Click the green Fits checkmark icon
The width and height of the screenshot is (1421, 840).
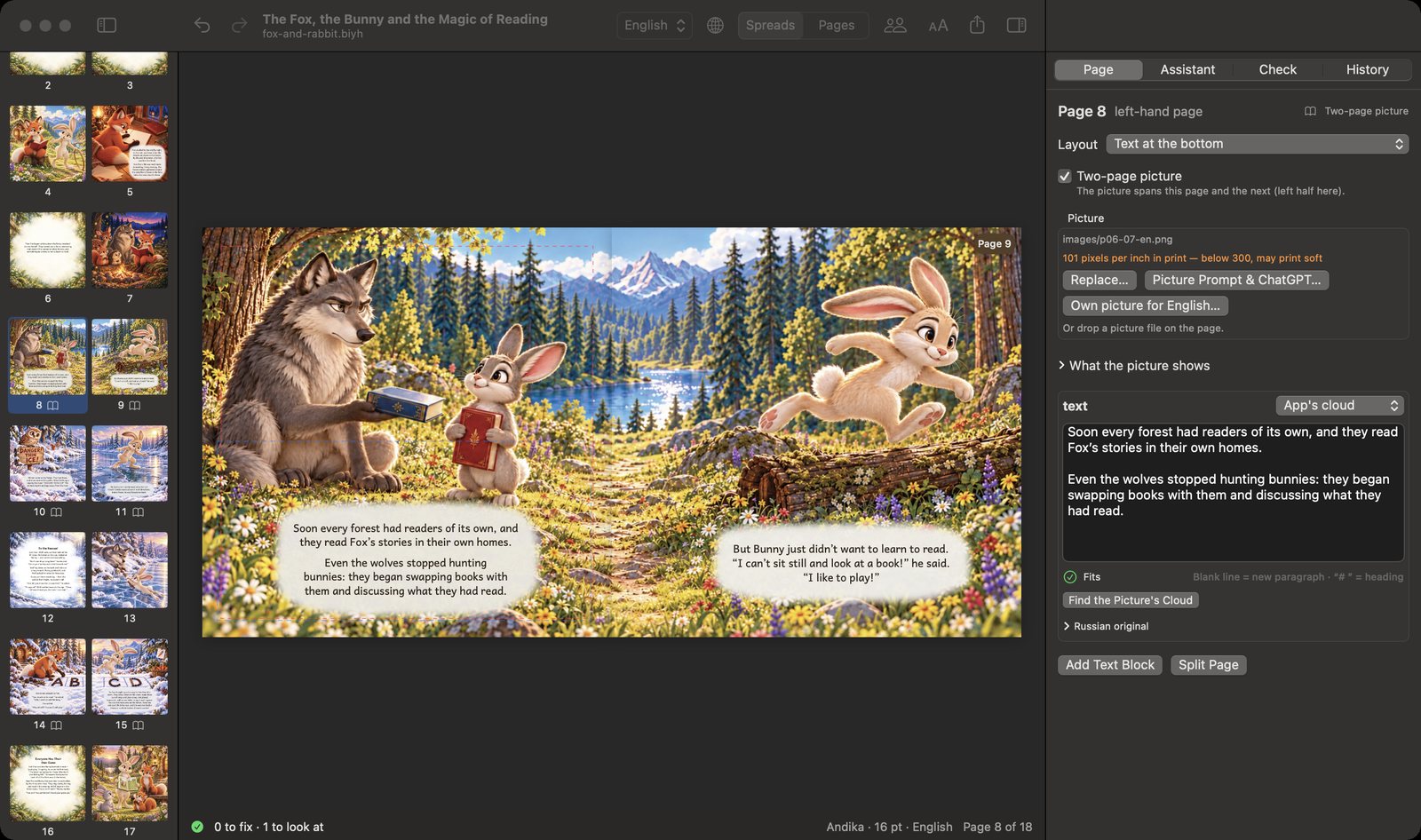1070,576
